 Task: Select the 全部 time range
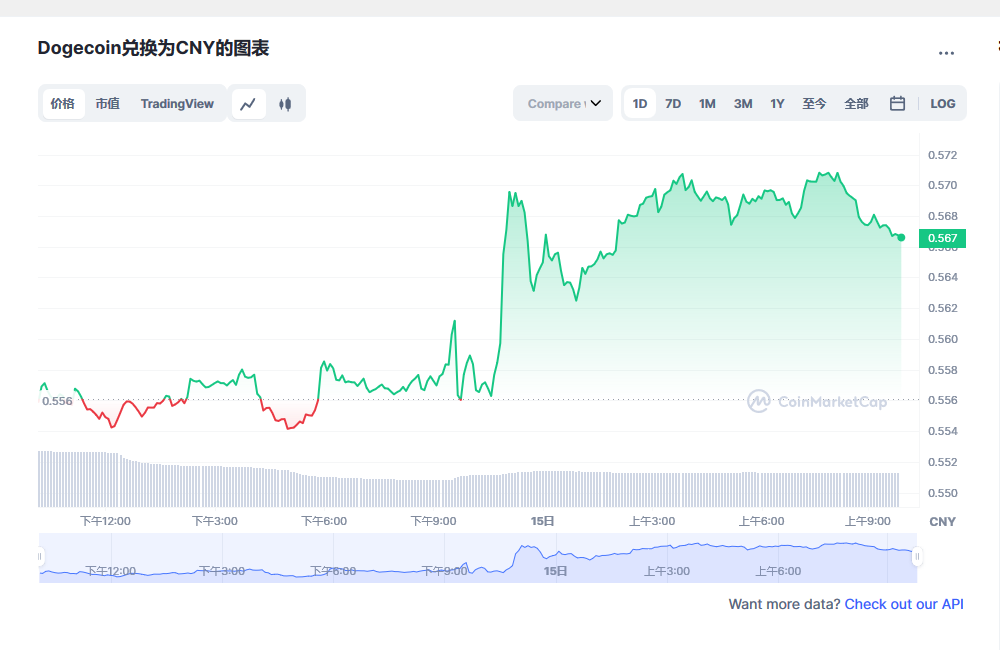pos(857,103)
